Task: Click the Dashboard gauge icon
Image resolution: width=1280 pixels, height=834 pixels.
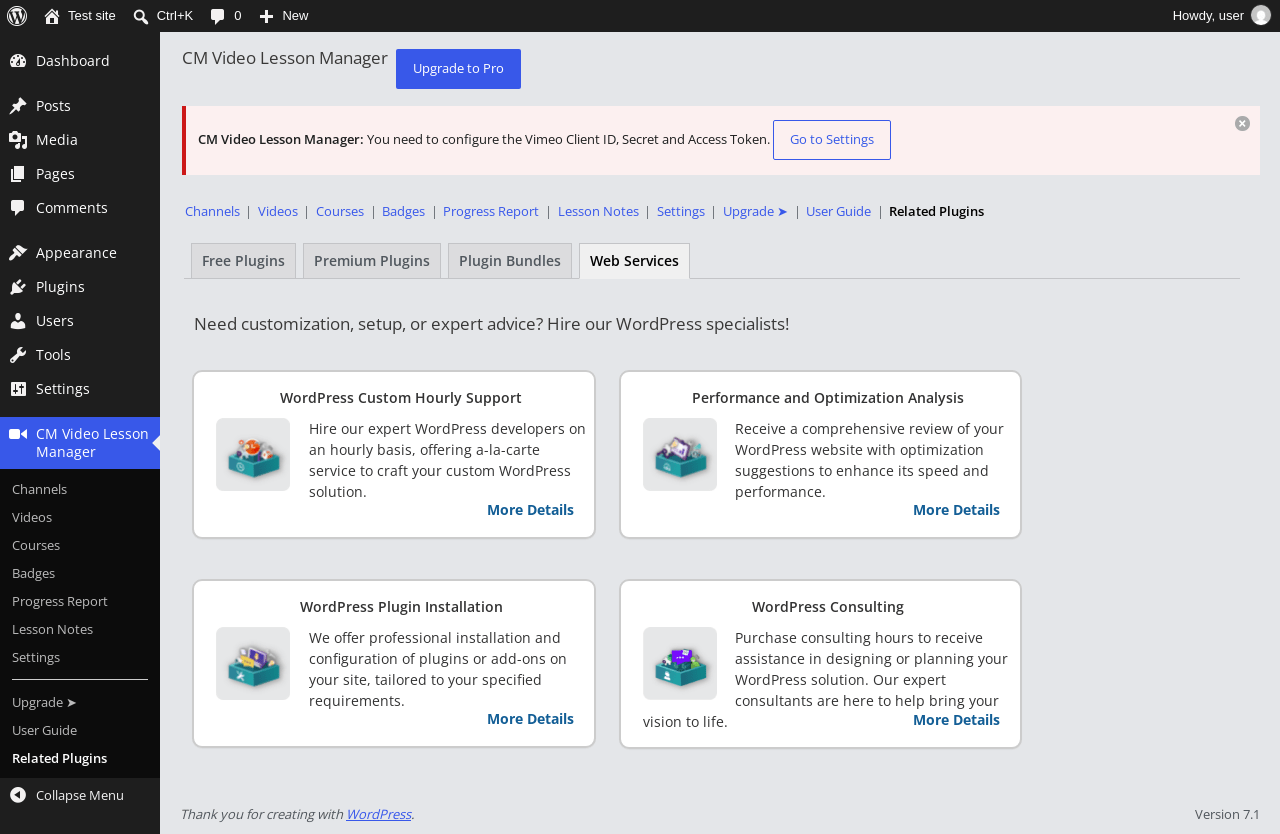Action: (x=18, y=61)
